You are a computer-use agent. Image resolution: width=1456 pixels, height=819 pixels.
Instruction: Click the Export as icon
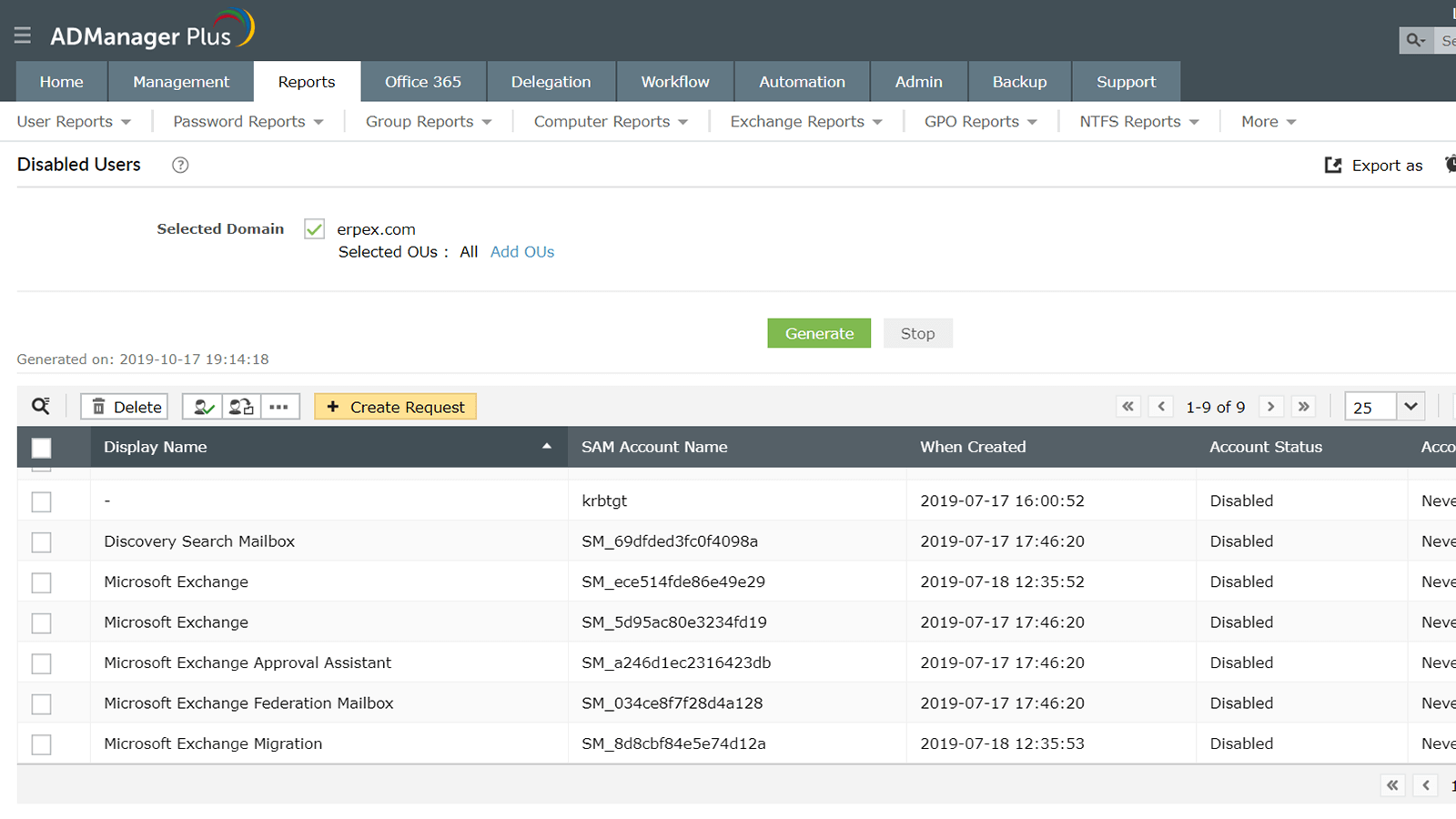coord(1333,165)
